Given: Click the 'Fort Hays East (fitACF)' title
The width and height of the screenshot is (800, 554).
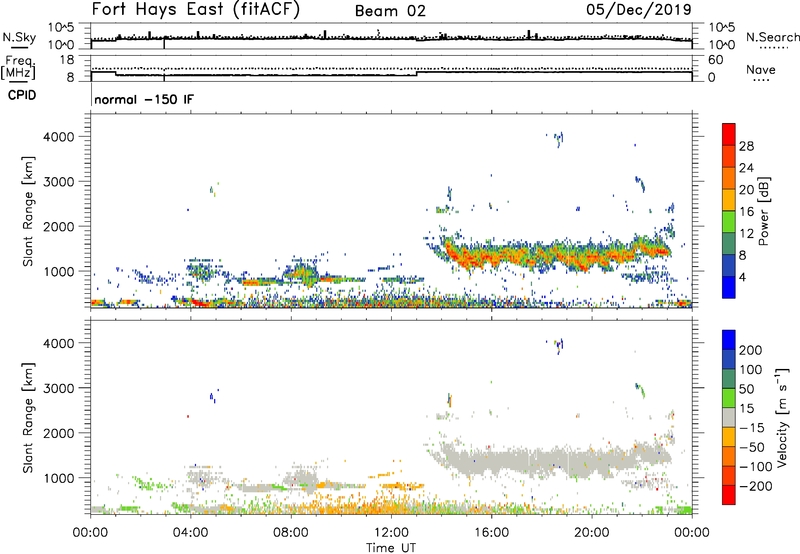Looking at the screenshot, I should (x=196, y=10).
